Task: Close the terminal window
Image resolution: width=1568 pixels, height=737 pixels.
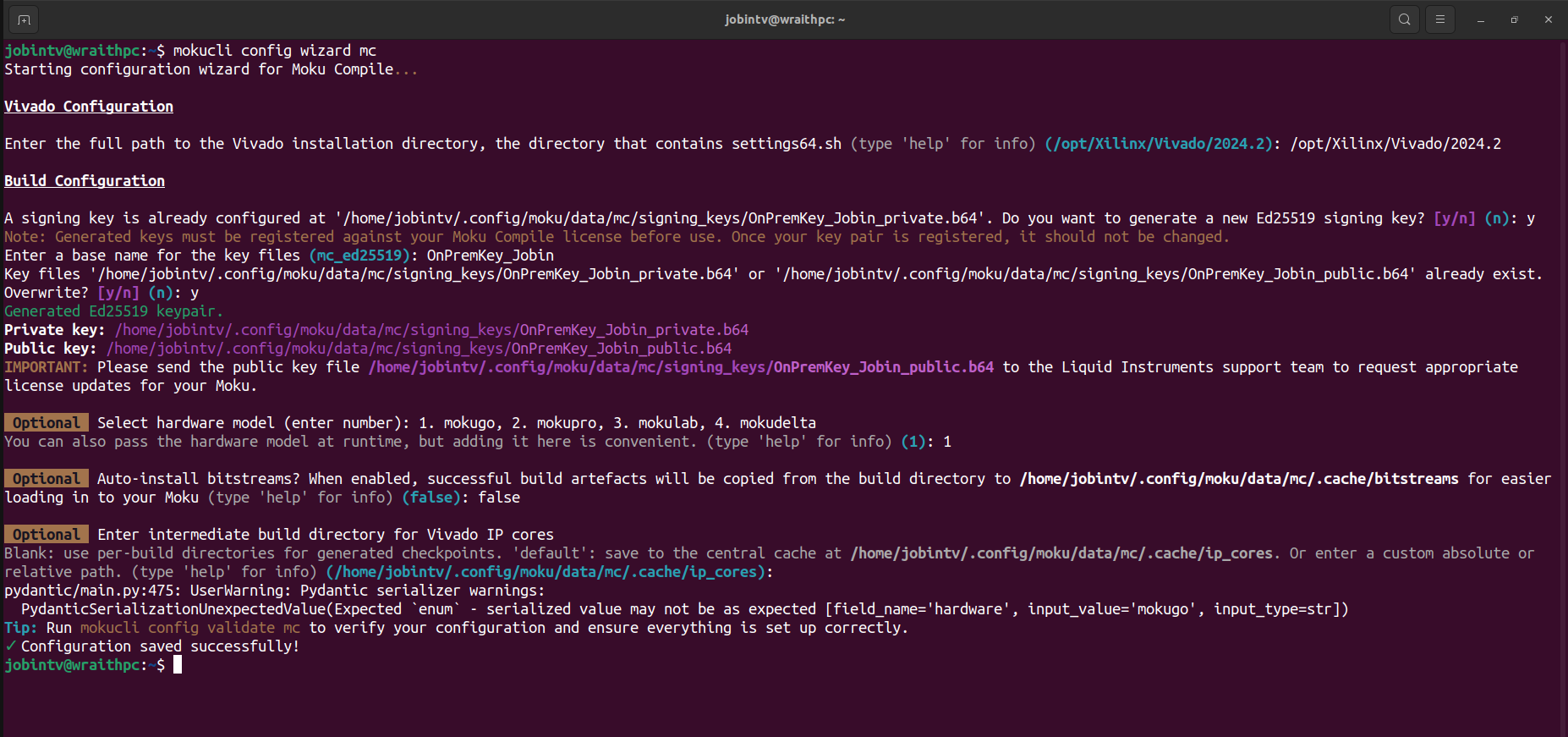Action: point(1549,19)
